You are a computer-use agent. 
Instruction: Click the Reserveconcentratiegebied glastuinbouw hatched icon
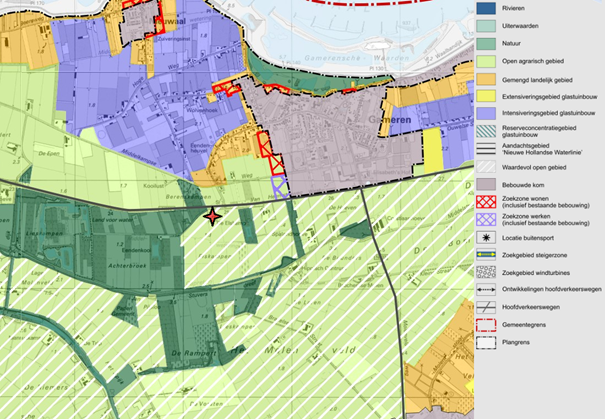486,131
